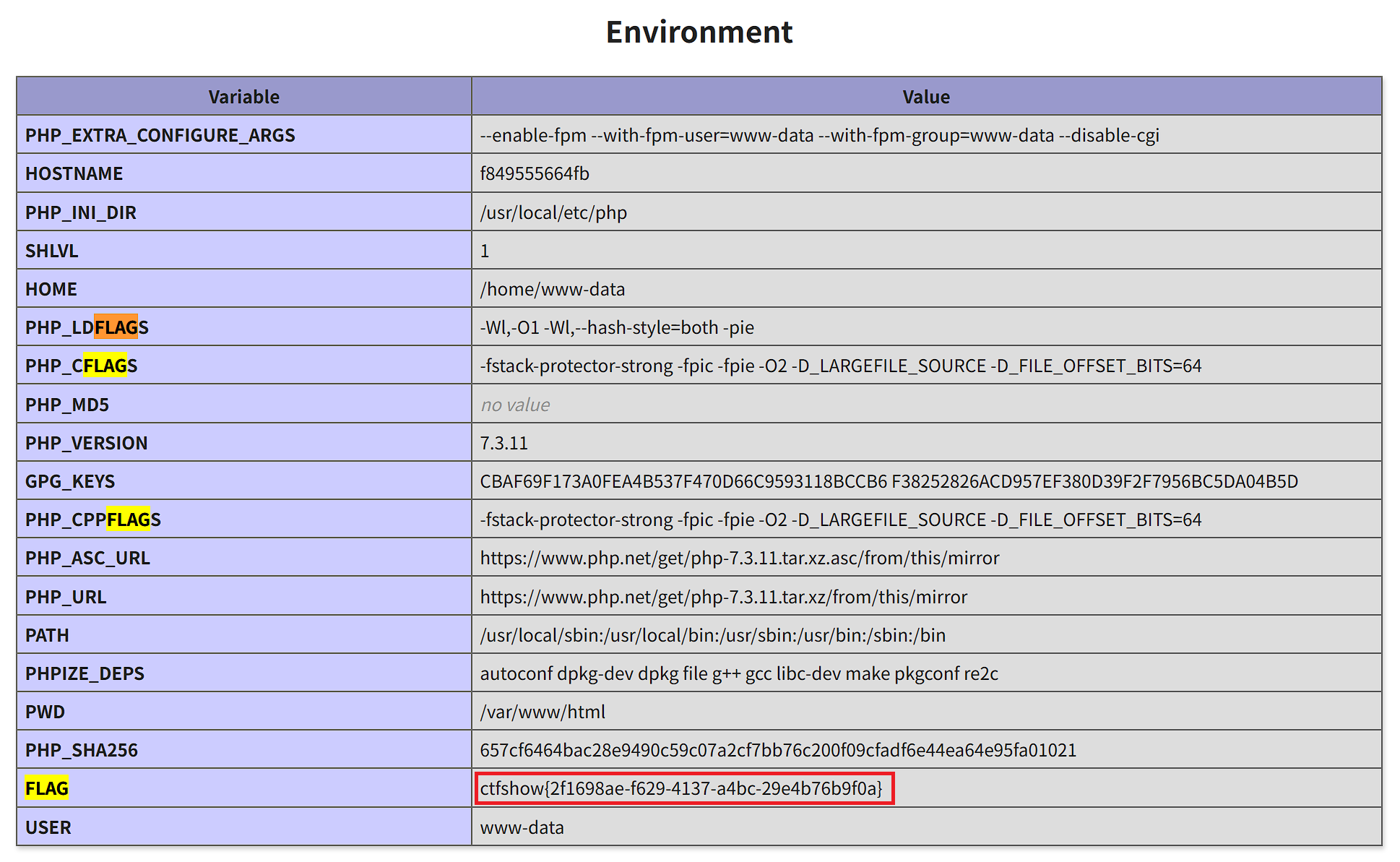Click the 'no value' PHP_MD5 entry
1400x862 pixels.
pos(515,405)
